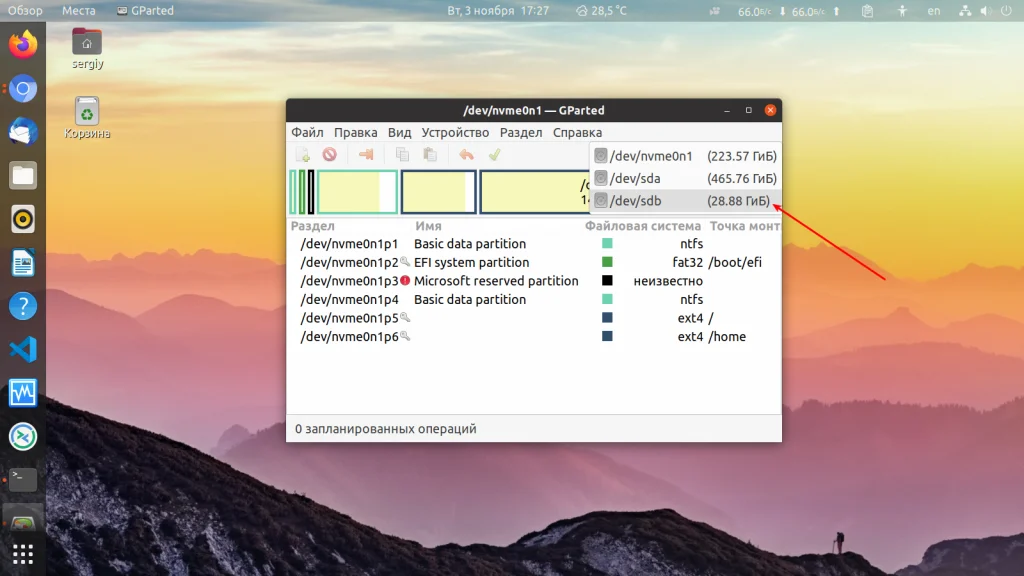Open the Места menu in top bar
The height and width of the screenshot is (576, 1024).
click(78, 10)
